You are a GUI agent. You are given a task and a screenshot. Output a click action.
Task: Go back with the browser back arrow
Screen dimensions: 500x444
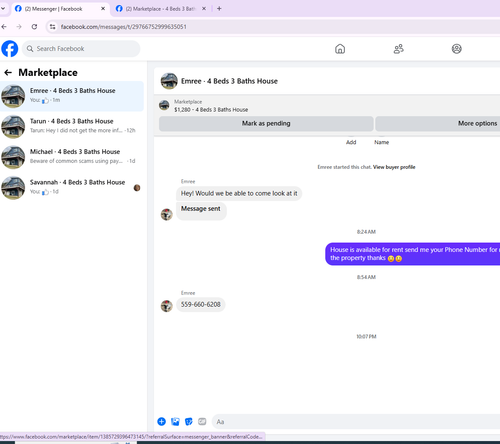[x=4, y=27]
